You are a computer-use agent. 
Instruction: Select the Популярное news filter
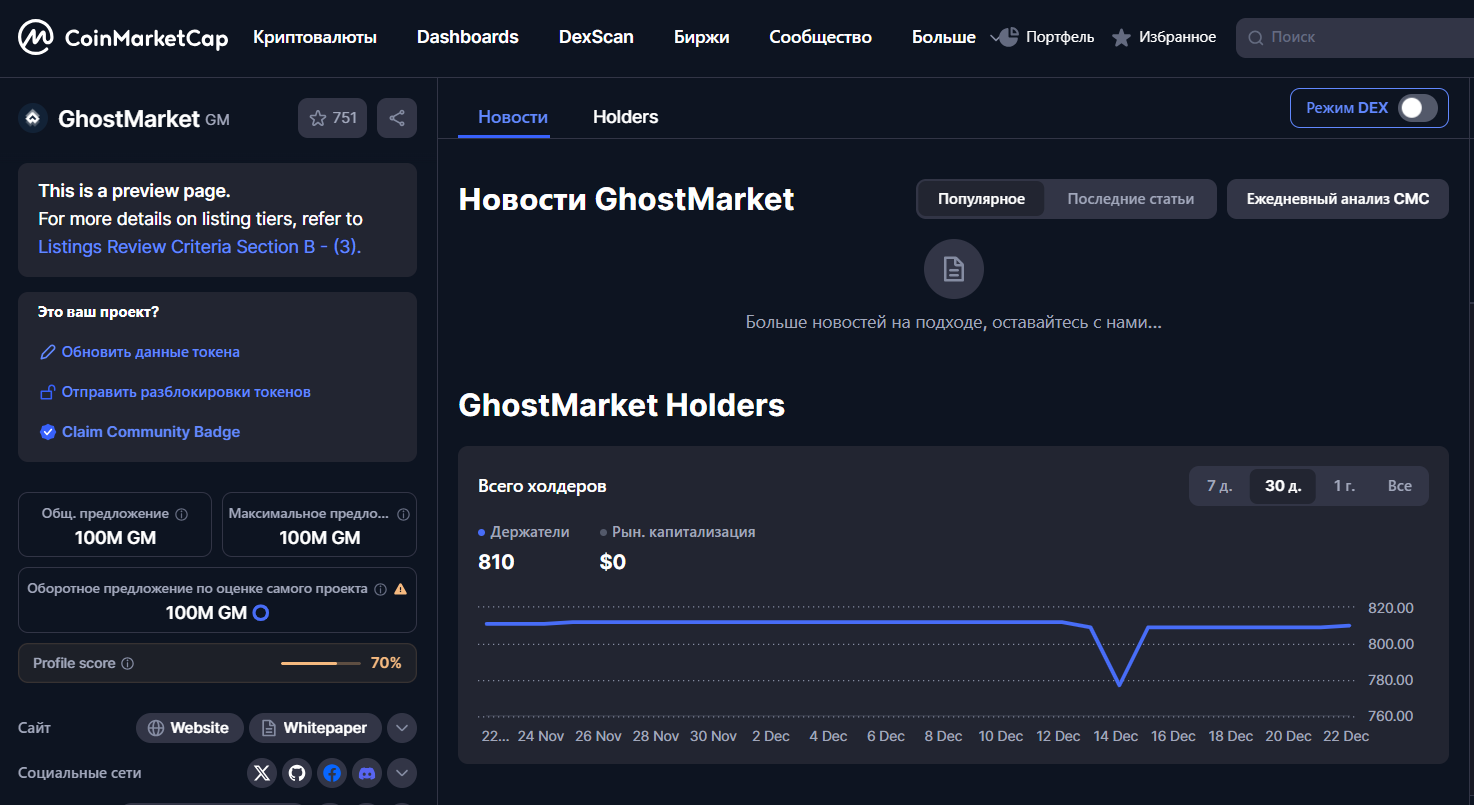[x=981, y=199]
